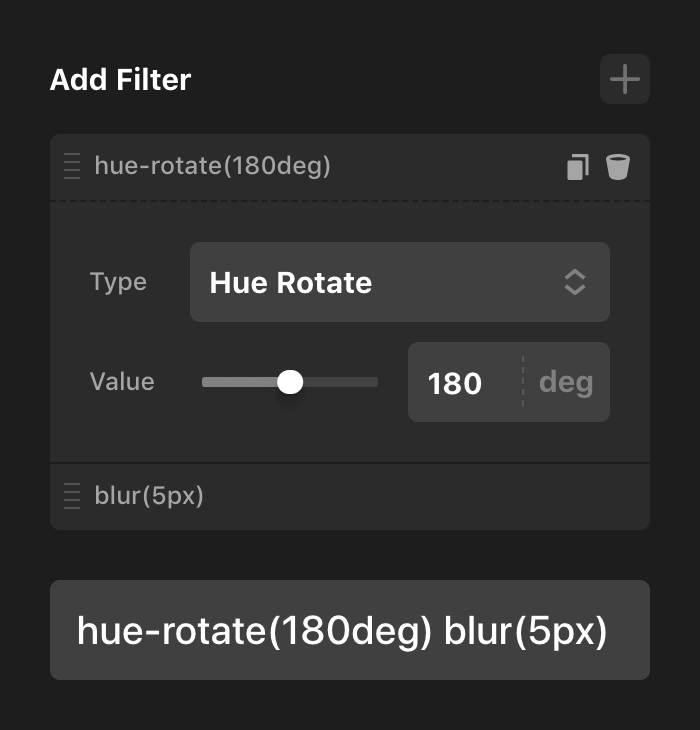Open the Hue Rotate type dropdown
This screenshot has width=700, height=730.
point(380,282)
